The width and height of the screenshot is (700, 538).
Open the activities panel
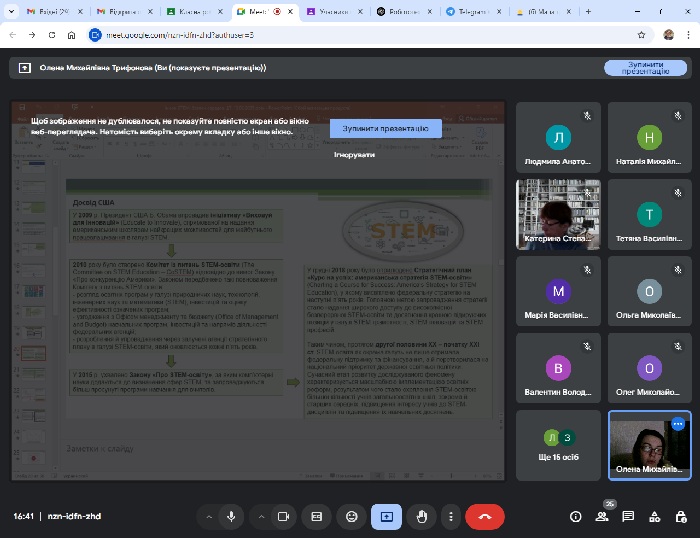(654, 516)
